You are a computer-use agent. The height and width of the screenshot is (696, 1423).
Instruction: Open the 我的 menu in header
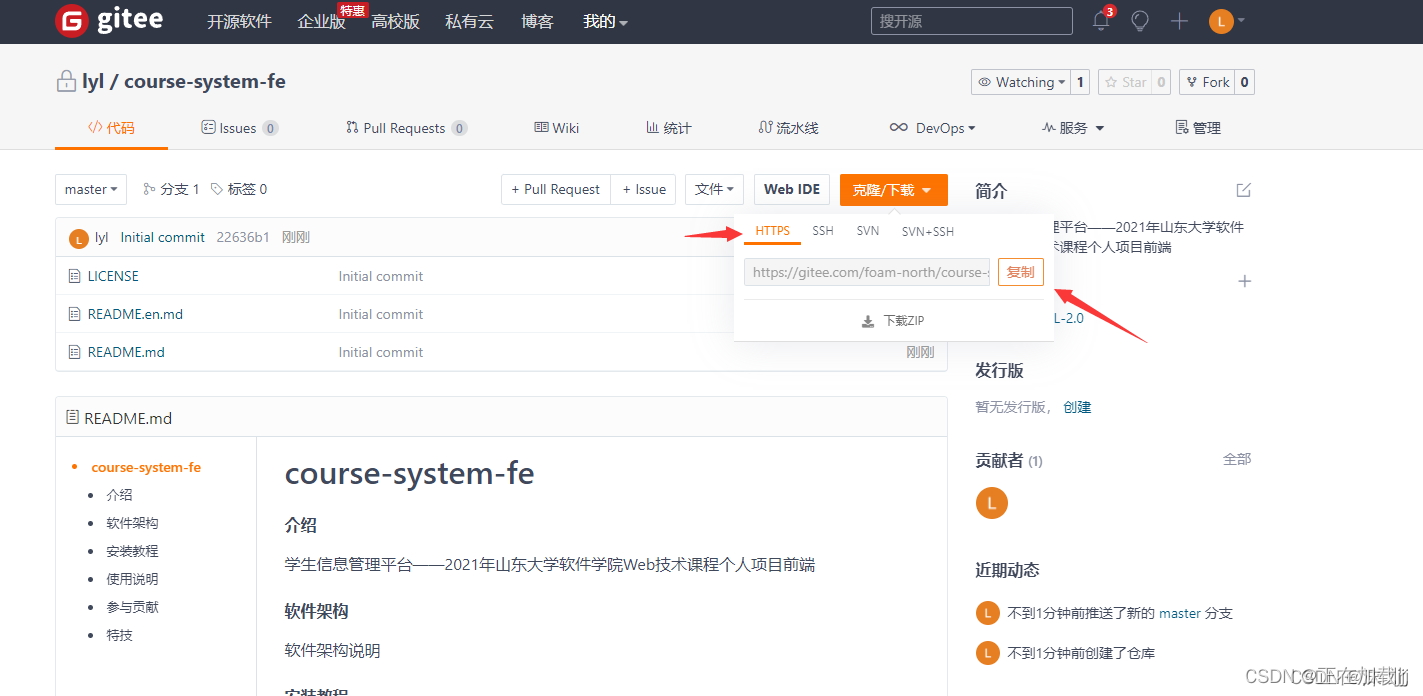605,21
